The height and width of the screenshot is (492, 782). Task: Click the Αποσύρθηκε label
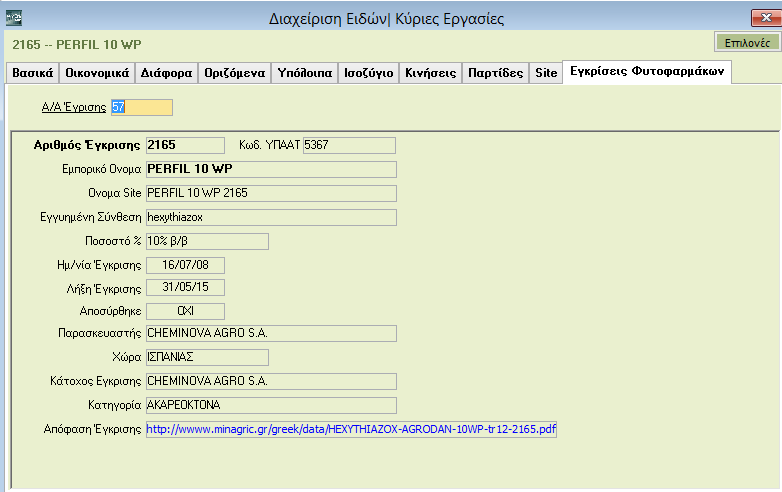pos(110,311)
